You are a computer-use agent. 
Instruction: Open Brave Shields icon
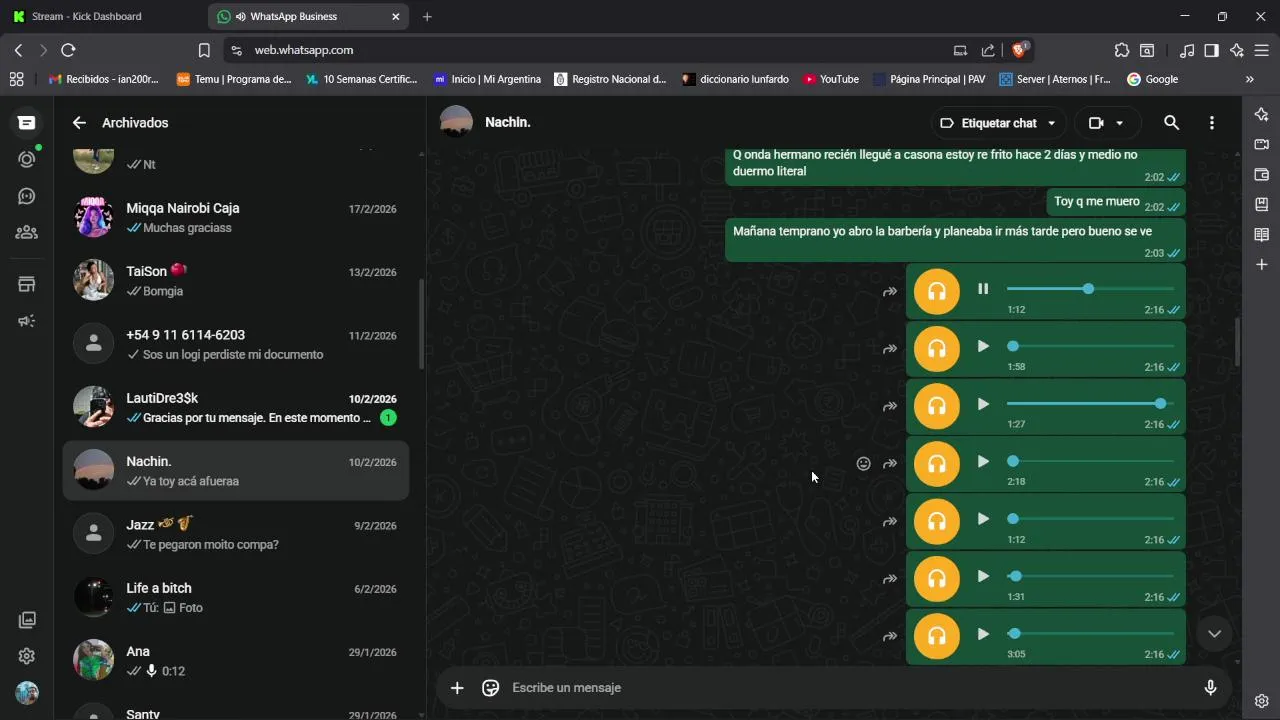point(1019,49)
